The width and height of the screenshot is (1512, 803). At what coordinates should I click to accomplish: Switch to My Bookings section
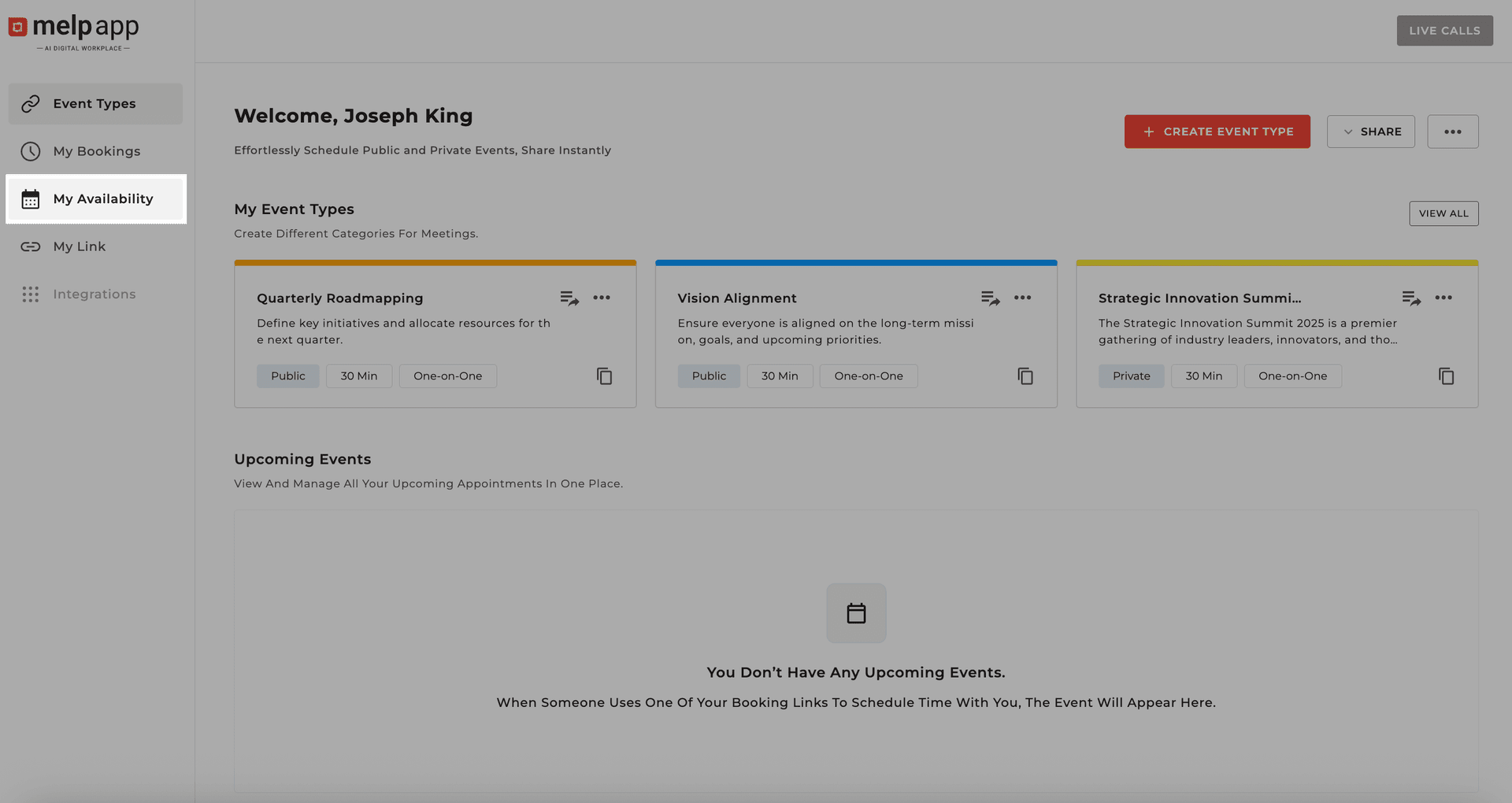(x=96, y=151)
